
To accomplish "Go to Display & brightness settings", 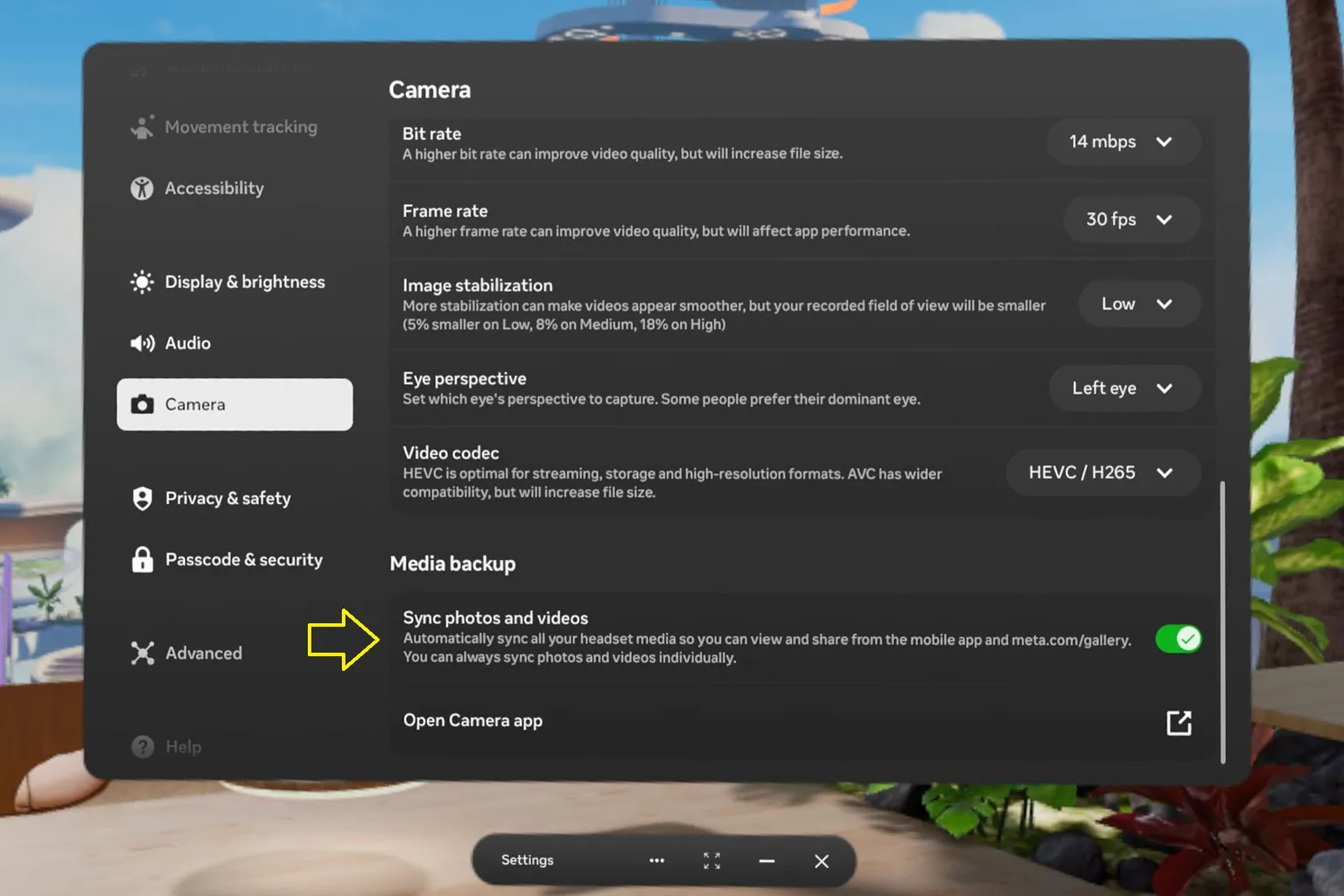I will [234, 282].
